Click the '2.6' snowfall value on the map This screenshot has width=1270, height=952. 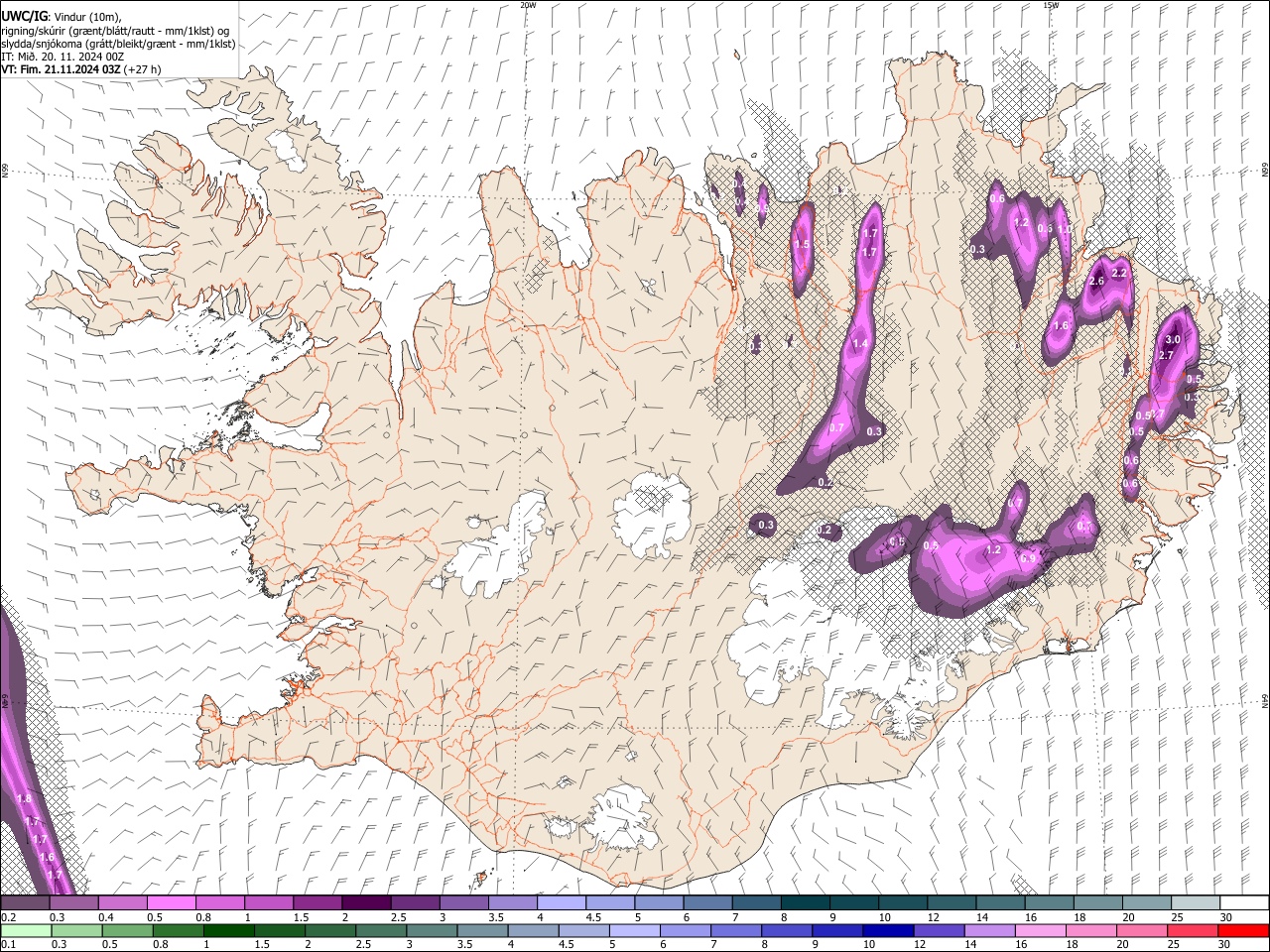pos(1096,282)
